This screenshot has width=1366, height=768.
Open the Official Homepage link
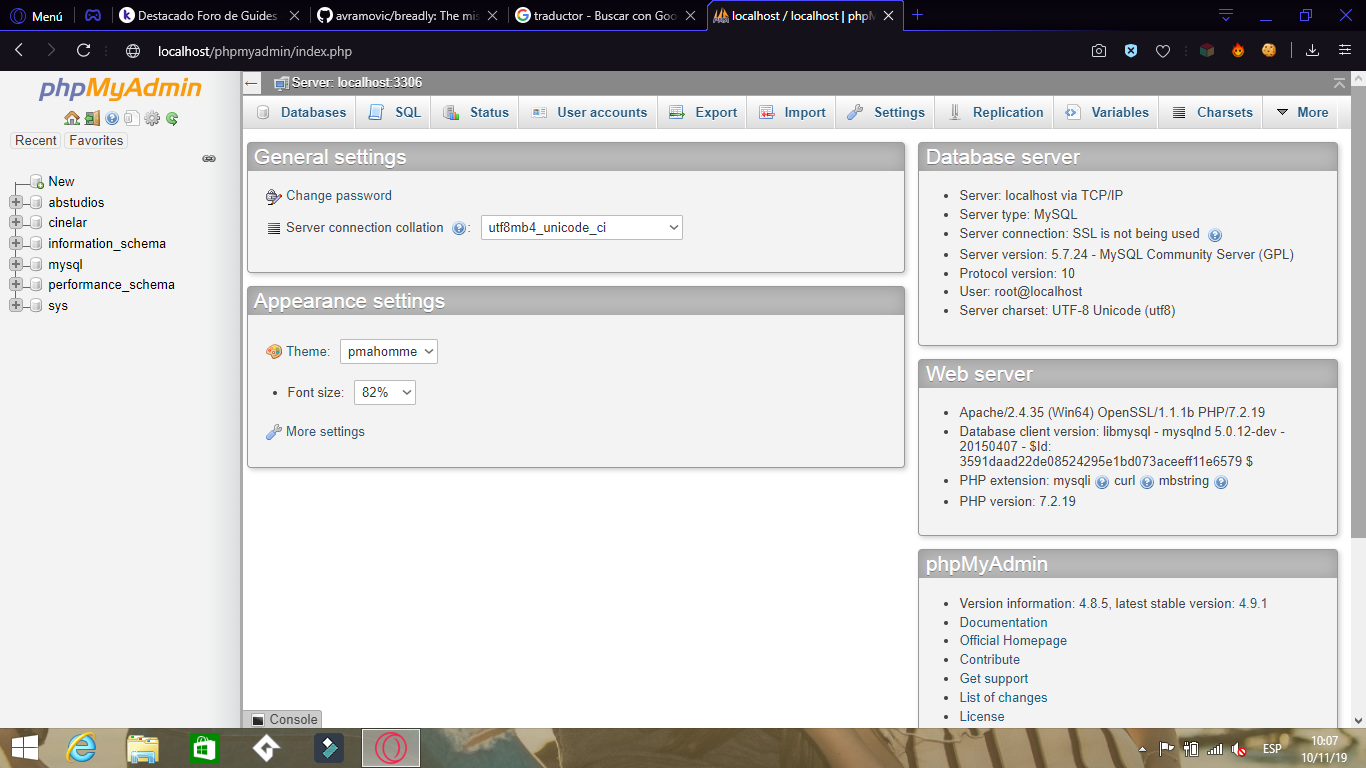[x=1013, y=641]
